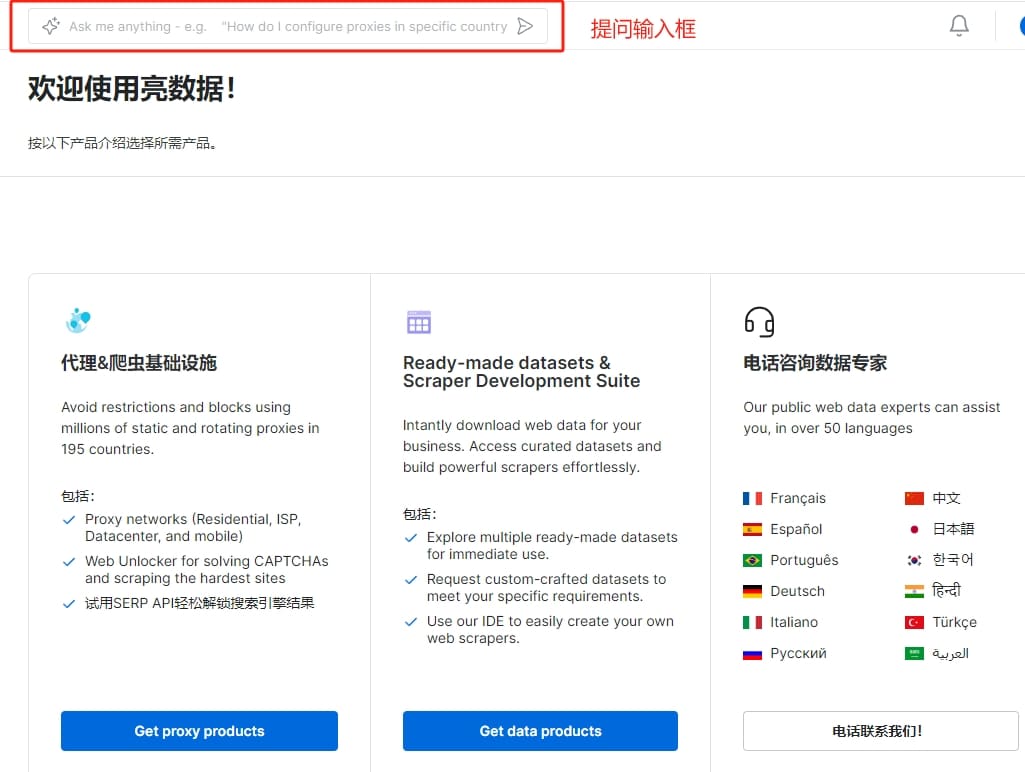Screen dimensions: 1025x772
Task: Click the Avoid restrictions and blocks description
Action: [190, 428]
